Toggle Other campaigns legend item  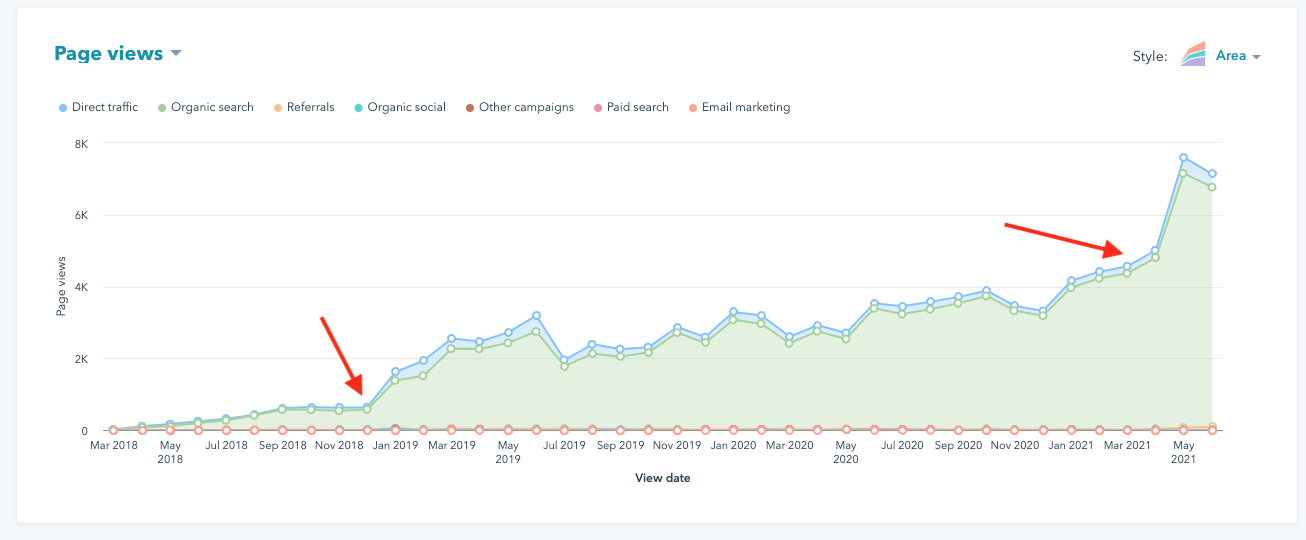(526, 107)
